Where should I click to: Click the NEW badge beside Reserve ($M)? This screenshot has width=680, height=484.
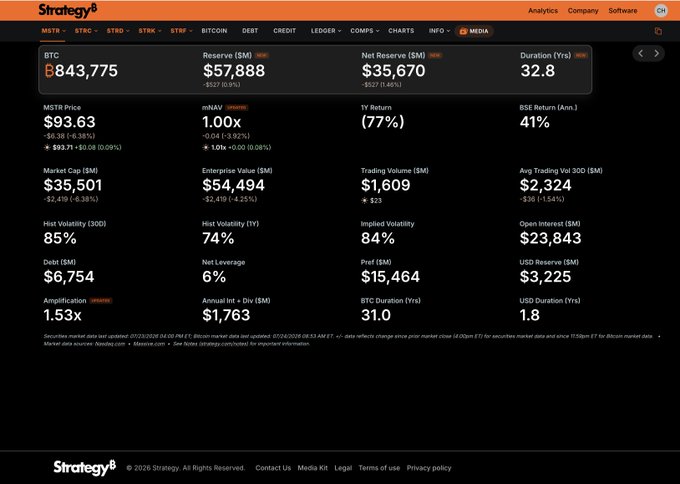262,56
